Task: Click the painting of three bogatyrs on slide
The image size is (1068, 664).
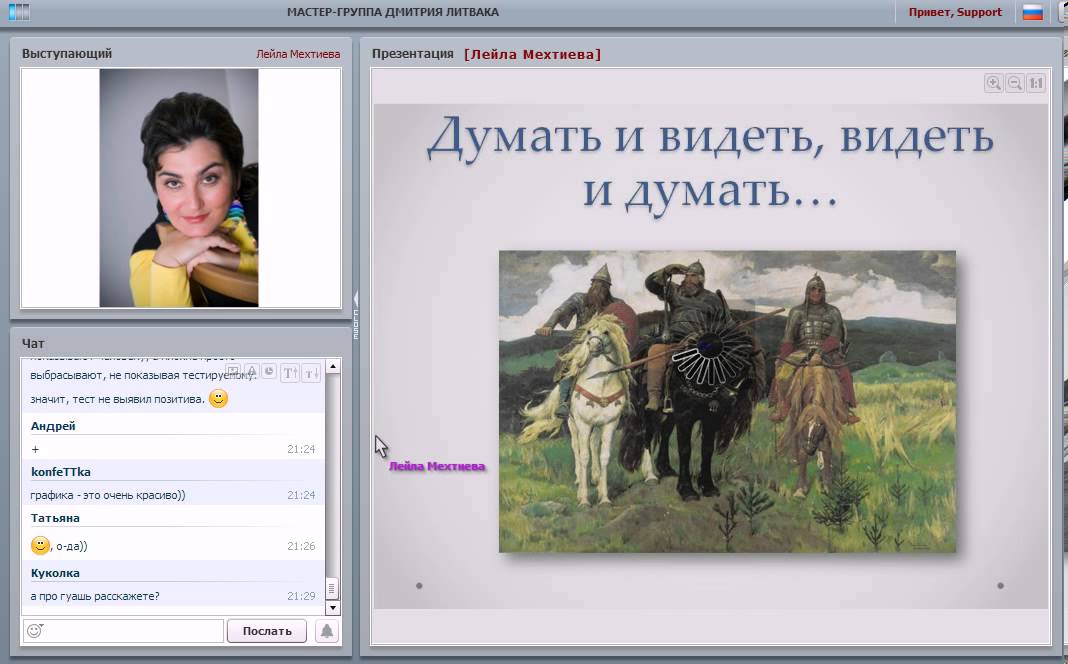Action: coord(727,402)
